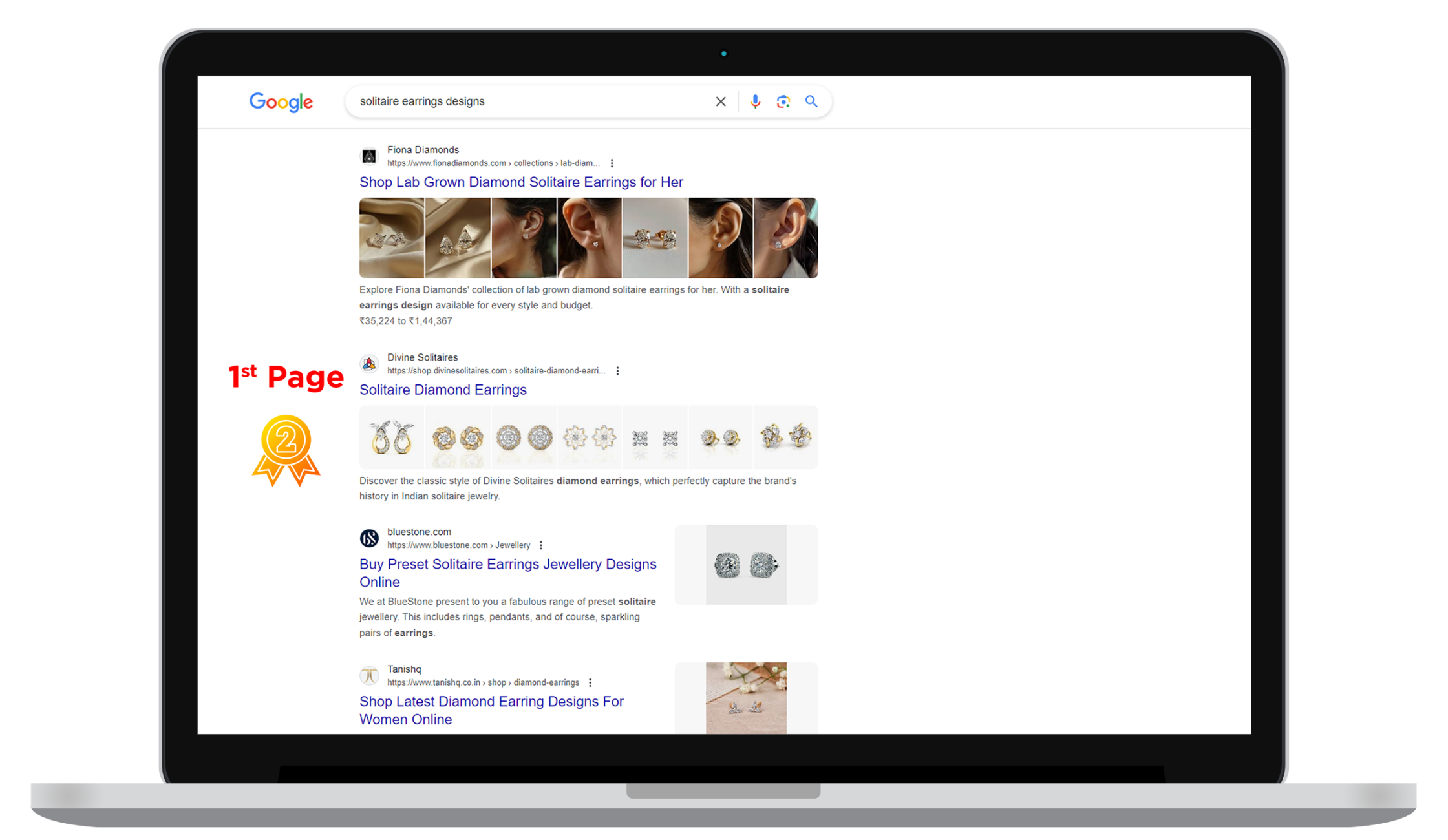The height and width of the screenshot is (840, 1448).
Task: Click the bluestone.com favicon
Action: (x=369, y=538)
